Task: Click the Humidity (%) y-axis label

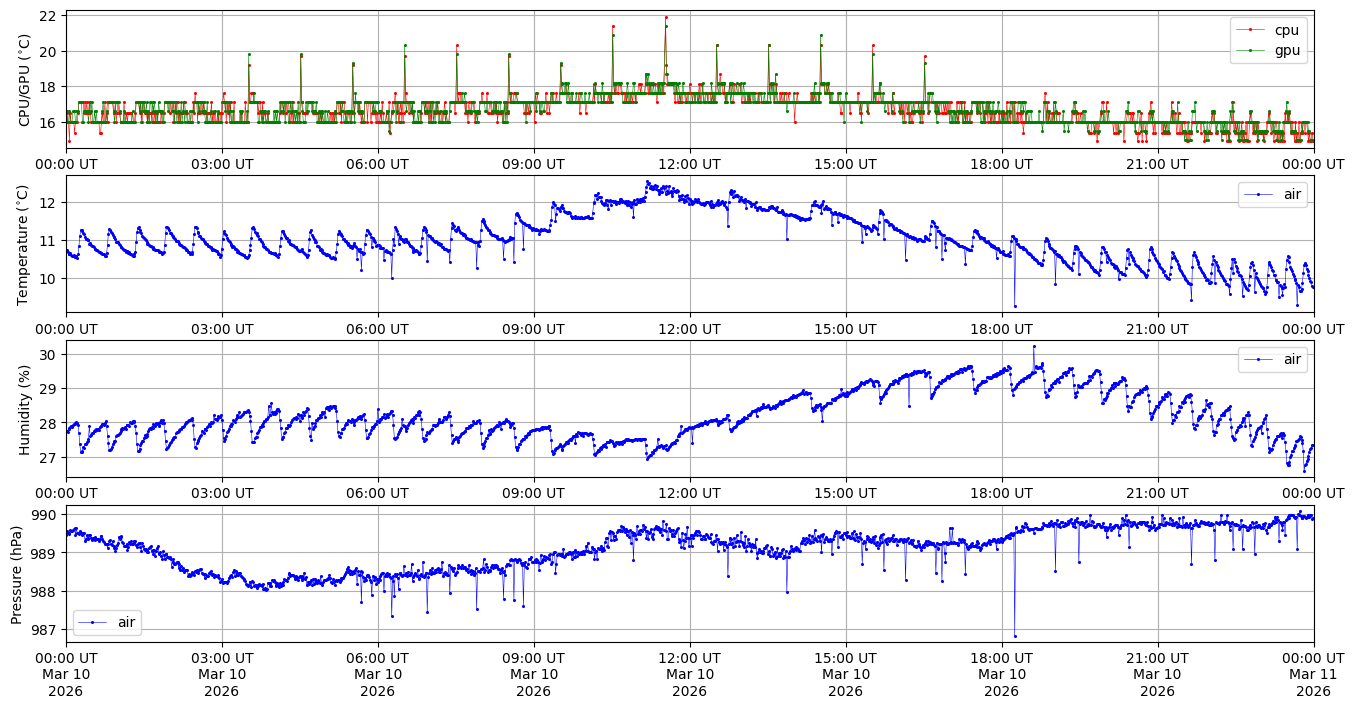Action: click(25, 409)
